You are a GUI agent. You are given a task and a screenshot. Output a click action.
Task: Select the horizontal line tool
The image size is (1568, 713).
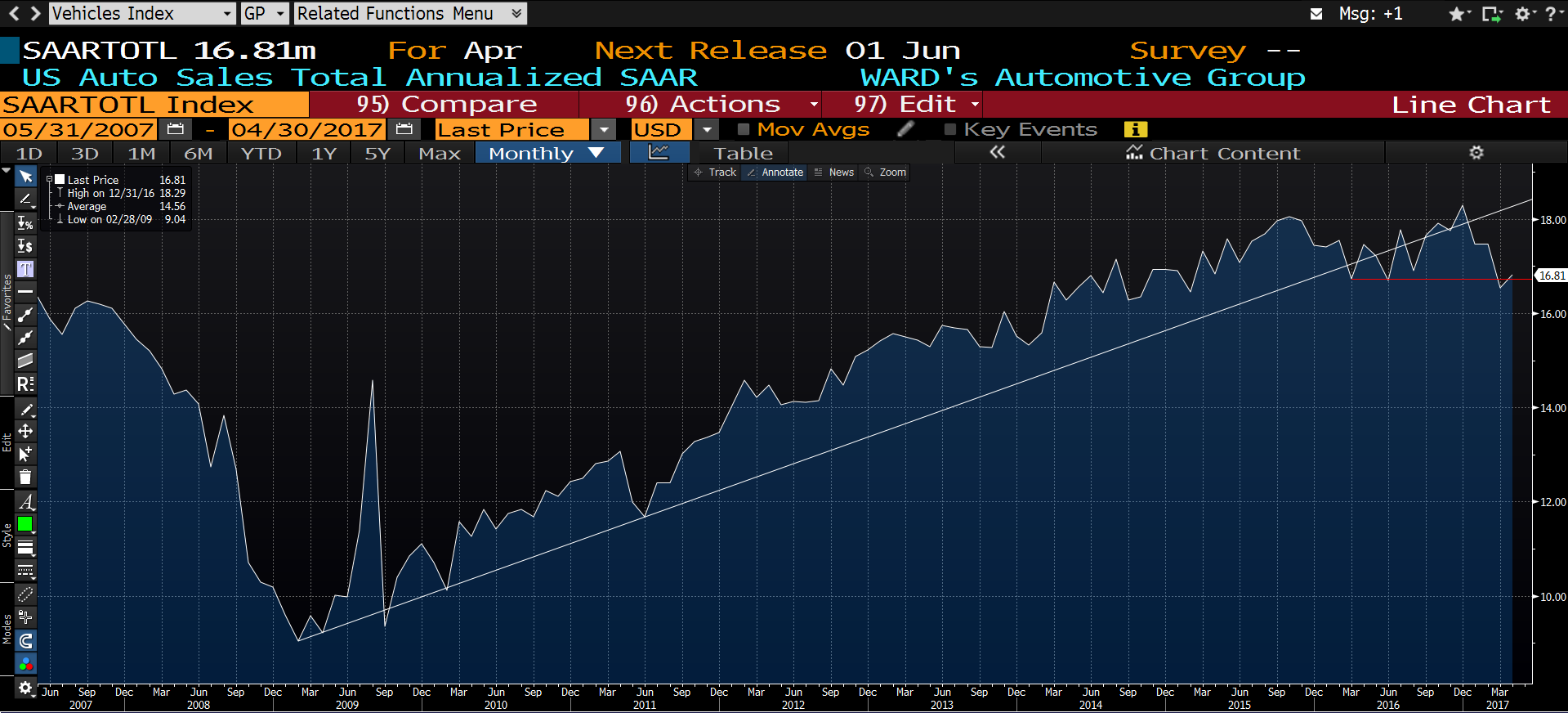[25, 291]
